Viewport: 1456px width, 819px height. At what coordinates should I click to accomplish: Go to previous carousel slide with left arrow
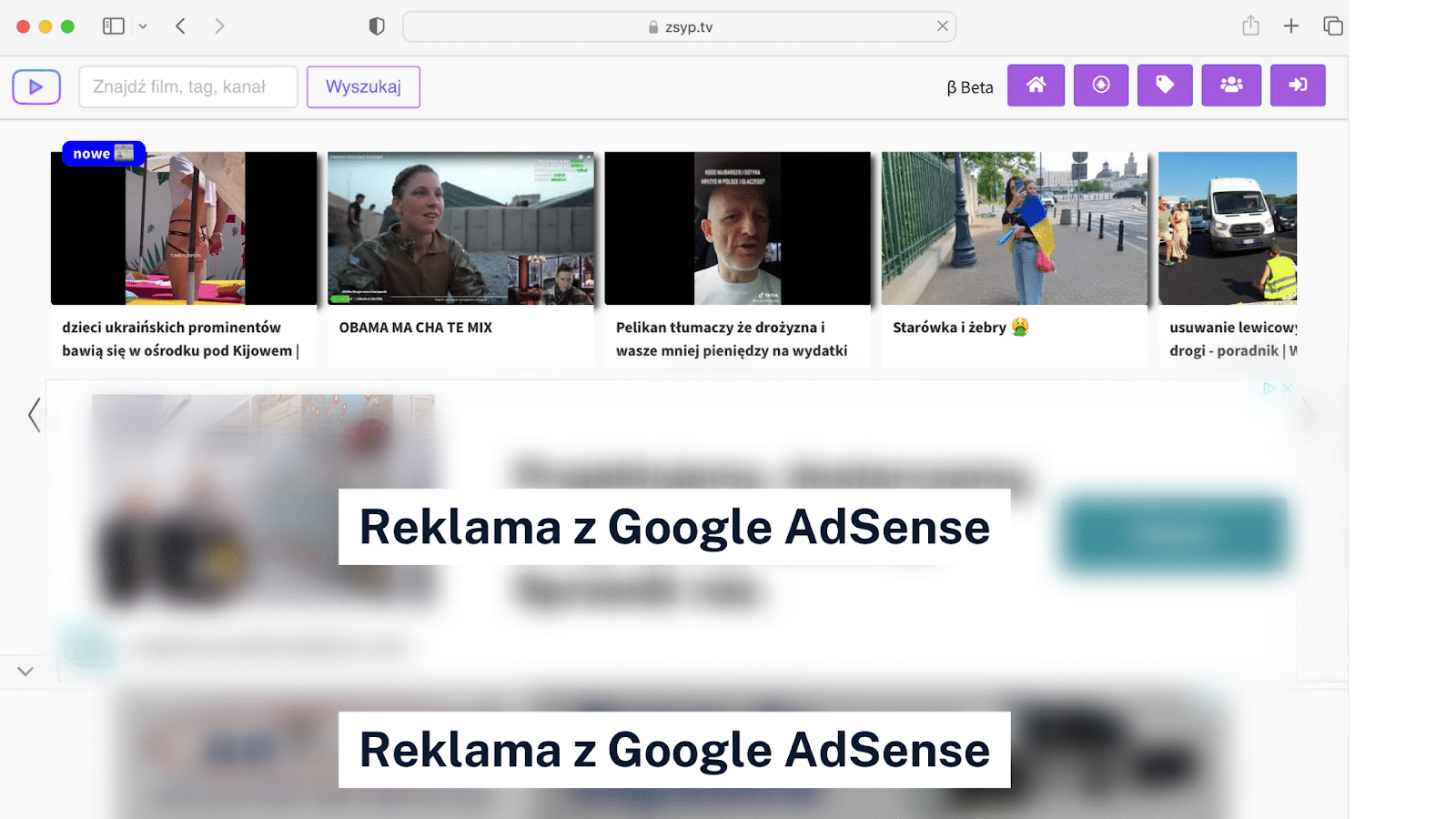pyautogui.click(x=35, y=415)
